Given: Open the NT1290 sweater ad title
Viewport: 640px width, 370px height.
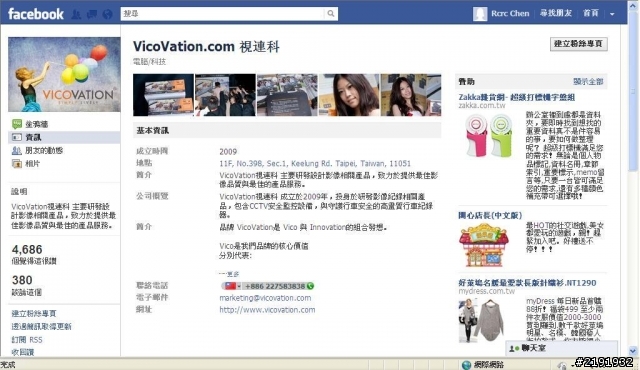Looking at the screenshot, I should [527, 283].
